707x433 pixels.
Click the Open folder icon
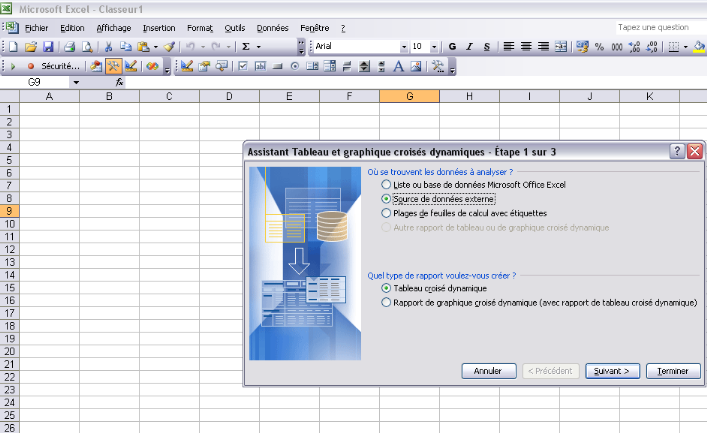(x=31, y=47)
